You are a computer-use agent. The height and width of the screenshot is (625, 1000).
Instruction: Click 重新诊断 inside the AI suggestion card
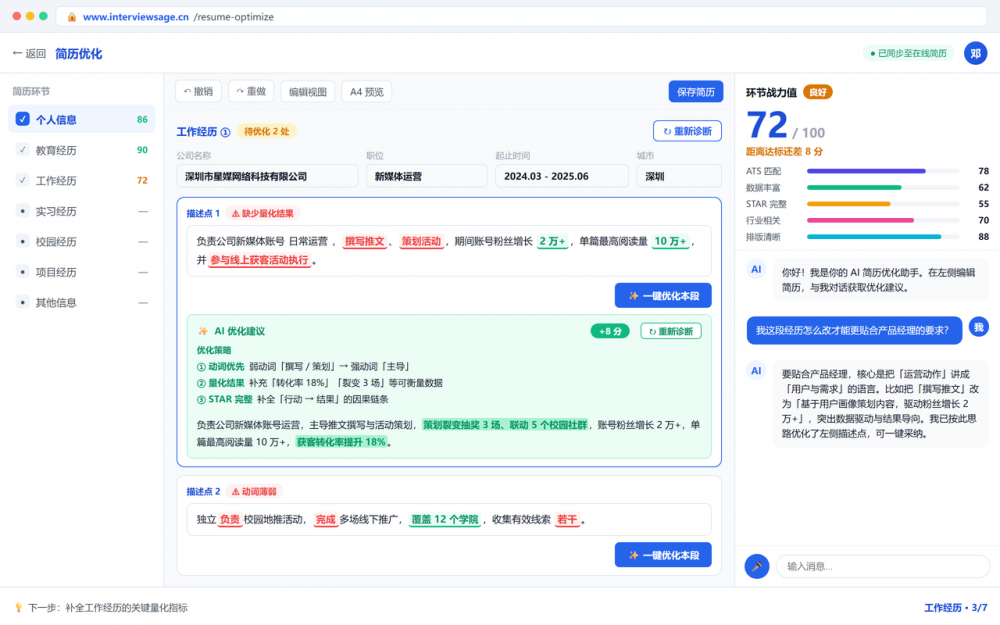point(671,331)
